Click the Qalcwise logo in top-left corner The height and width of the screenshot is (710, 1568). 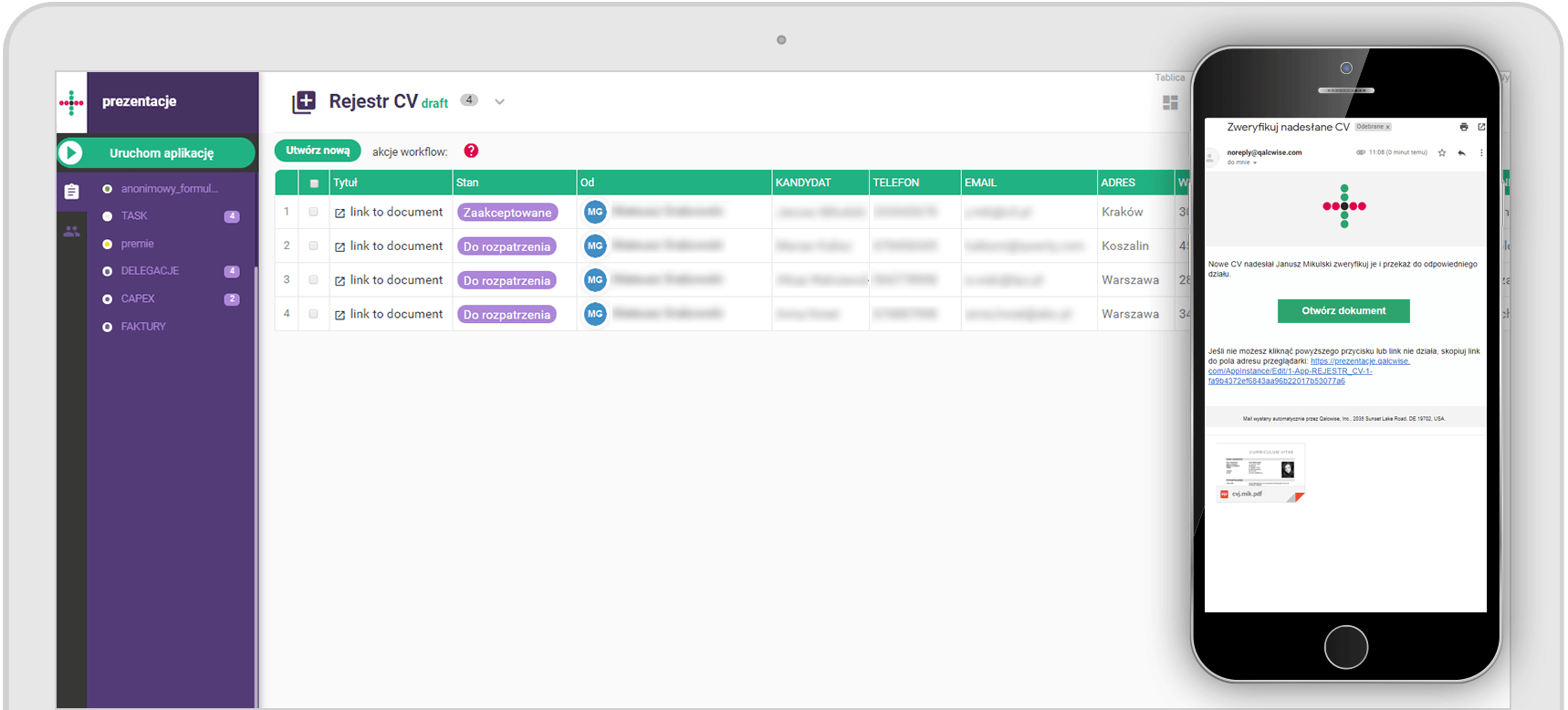pos(71,103)
